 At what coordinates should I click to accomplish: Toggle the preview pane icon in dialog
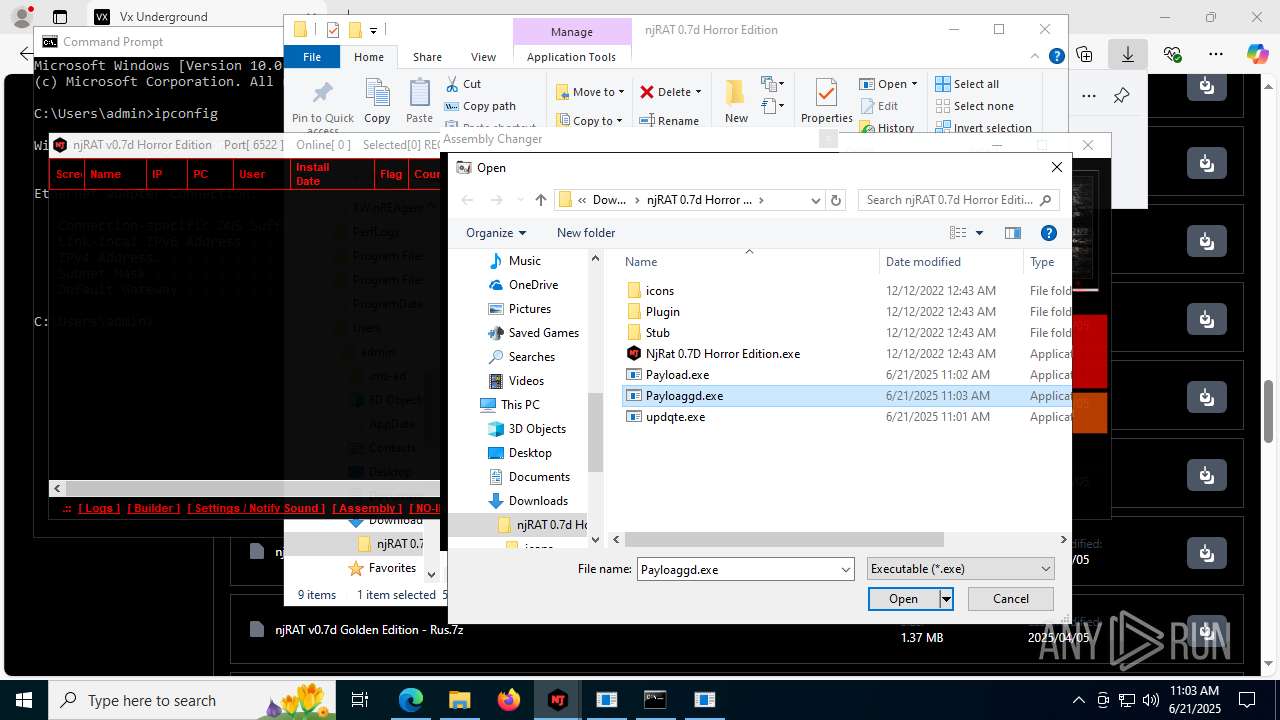tap(1013, 233)
